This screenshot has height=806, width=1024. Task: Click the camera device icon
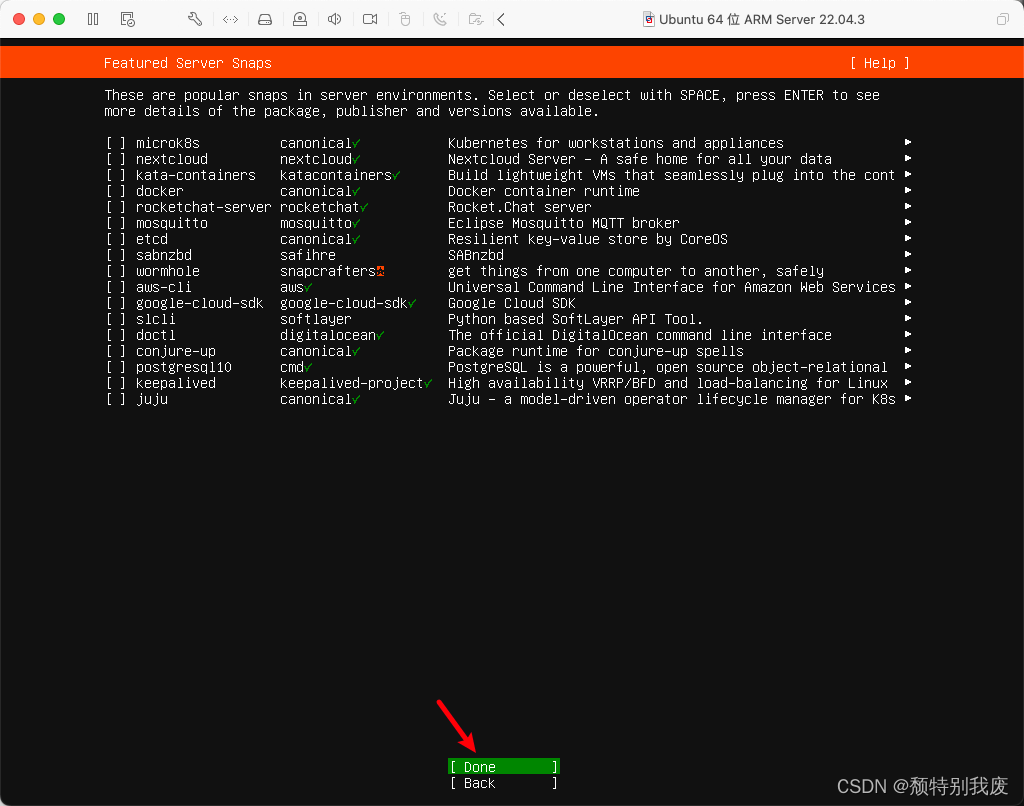[370, 20]
